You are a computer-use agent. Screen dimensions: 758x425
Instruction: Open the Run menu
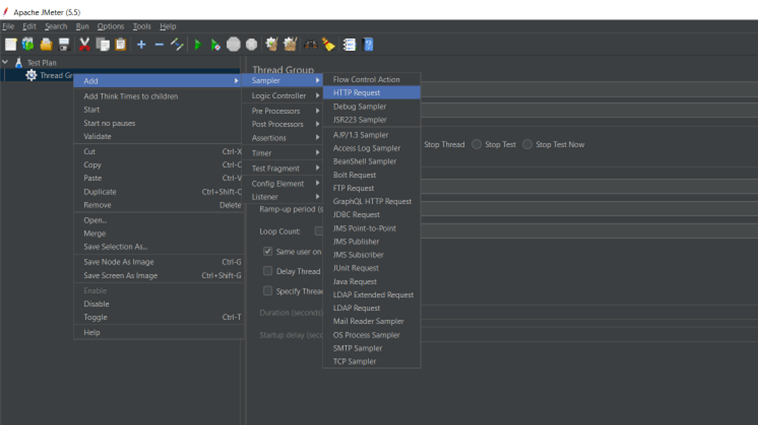82,26
